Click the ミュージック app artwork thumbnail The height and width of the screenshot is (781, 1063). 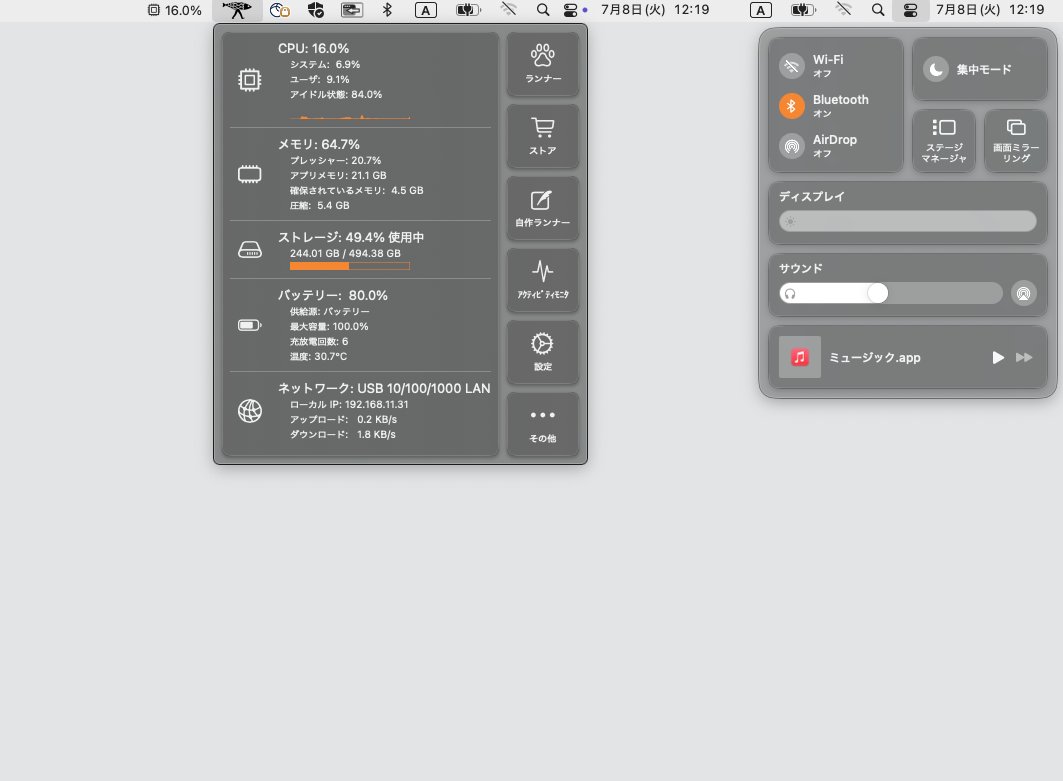pyautogui.click(x=800, y=357)
